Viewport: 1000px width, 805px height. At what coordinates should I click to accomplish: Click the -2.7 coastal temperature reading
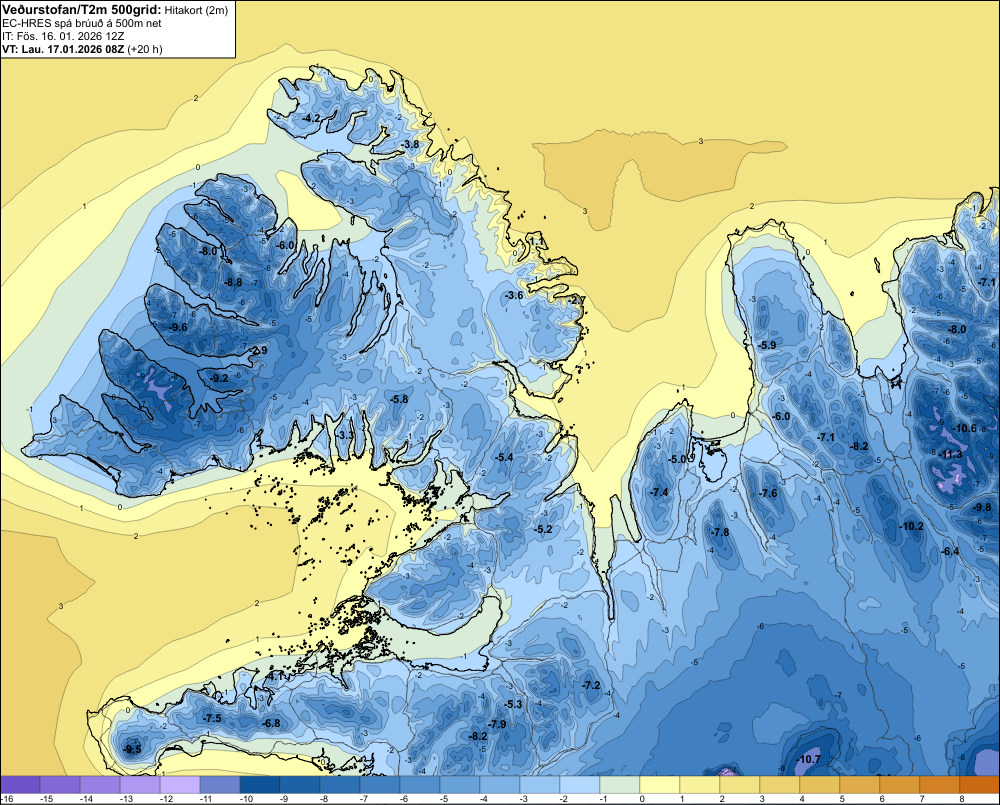point(576,300)
